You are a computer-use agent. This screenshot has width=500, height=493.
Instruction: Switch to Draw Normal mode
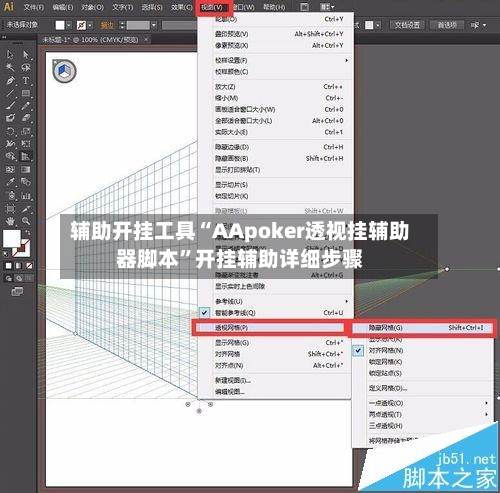click(9, 278)
